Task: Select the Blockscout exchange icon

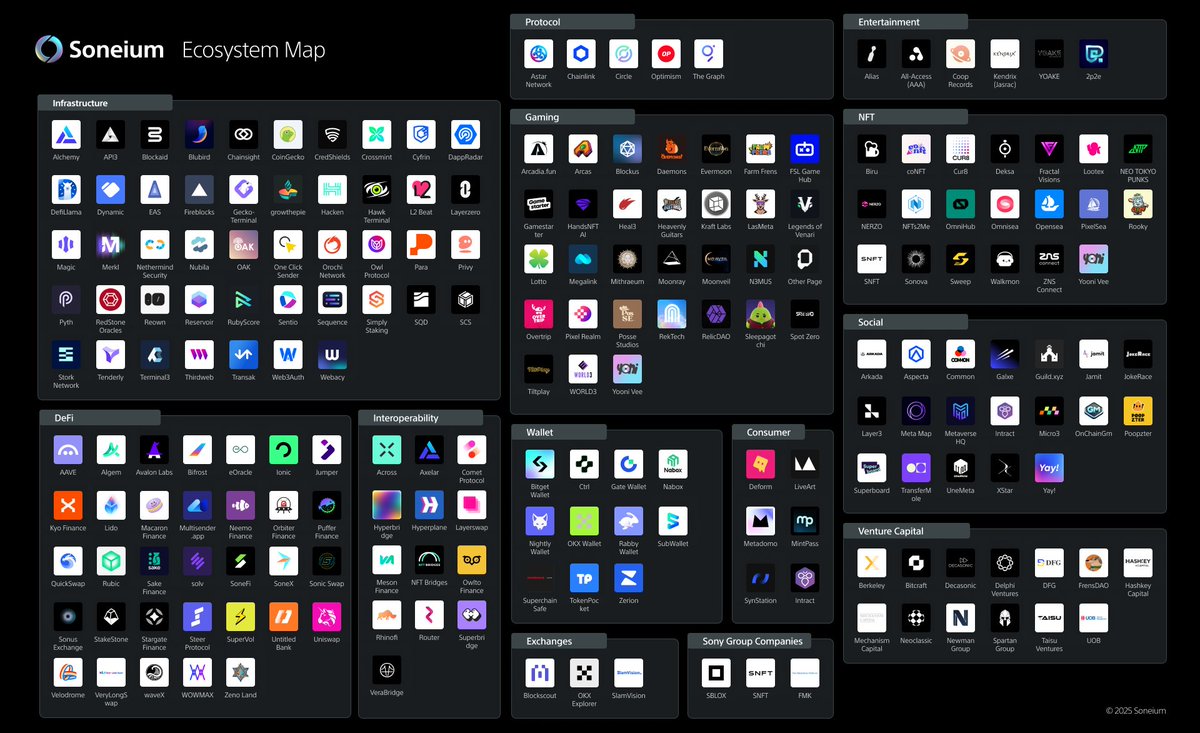Action: click(539, 673)
